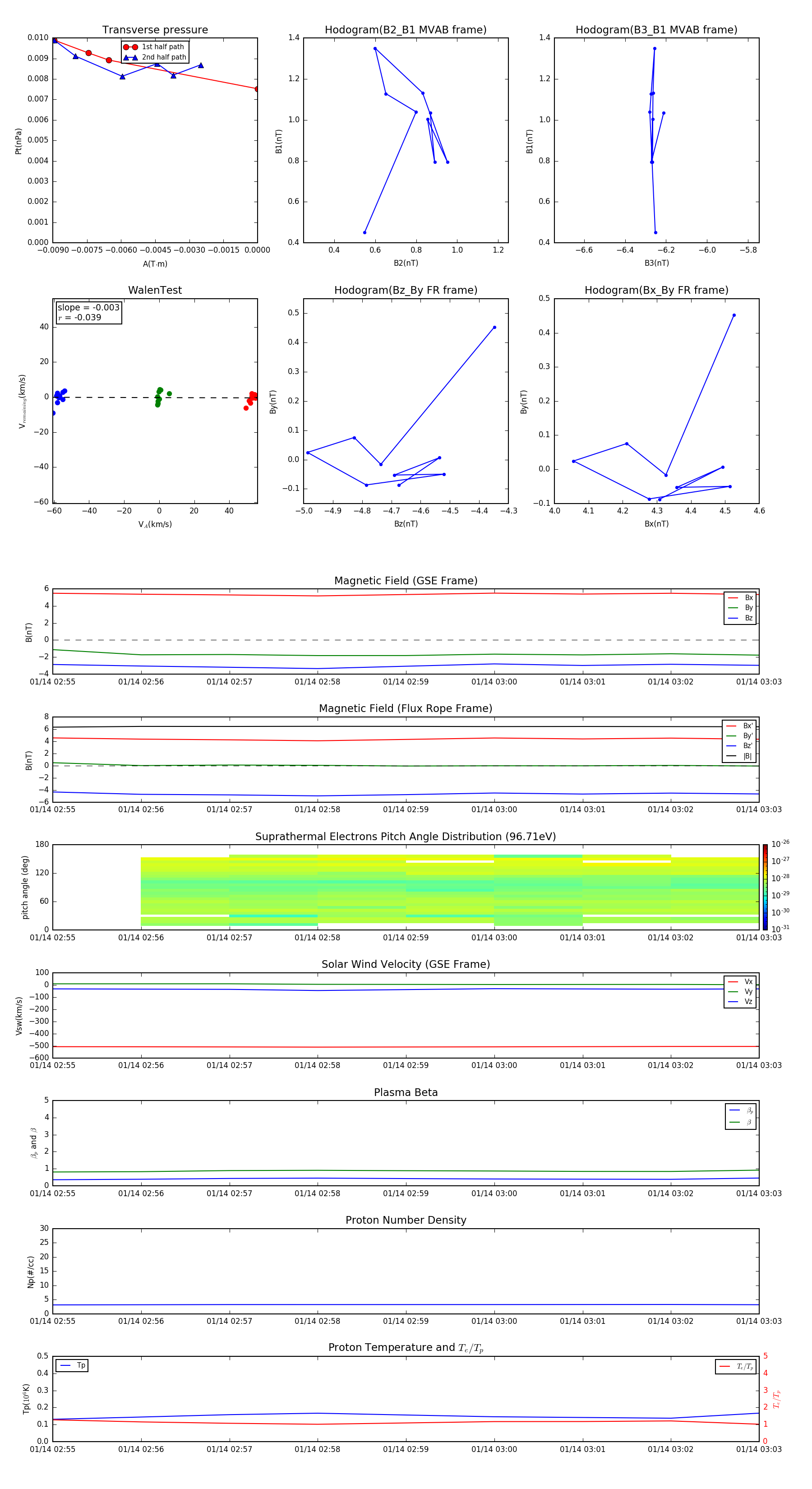Click the Vx entry in the velocity legend
812x1489 pixels.
tap(740, 982)
